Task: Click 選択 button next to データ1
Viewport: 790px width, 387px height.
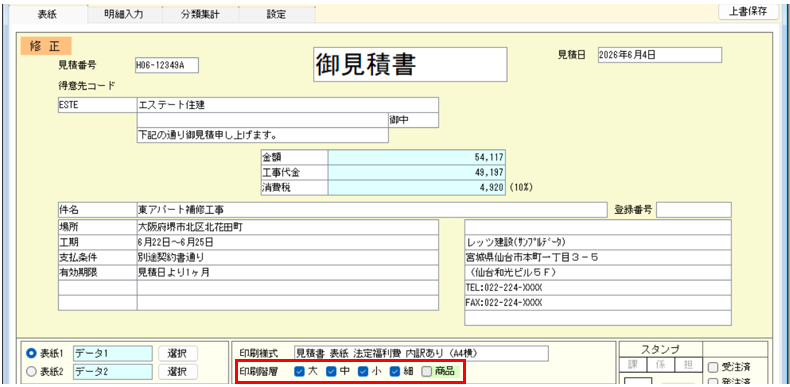Action: [x=177, y=354]
